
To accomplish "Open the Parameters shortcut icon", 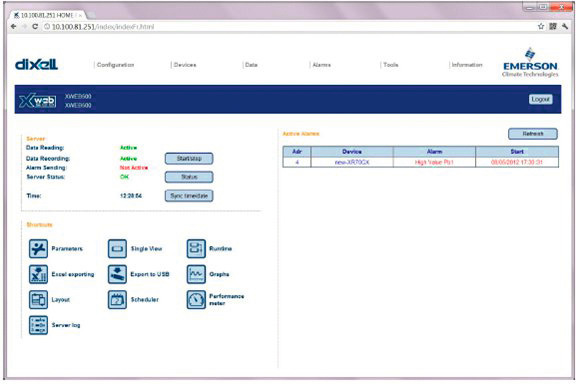I will pyautogui.click(x=38, y=249).
